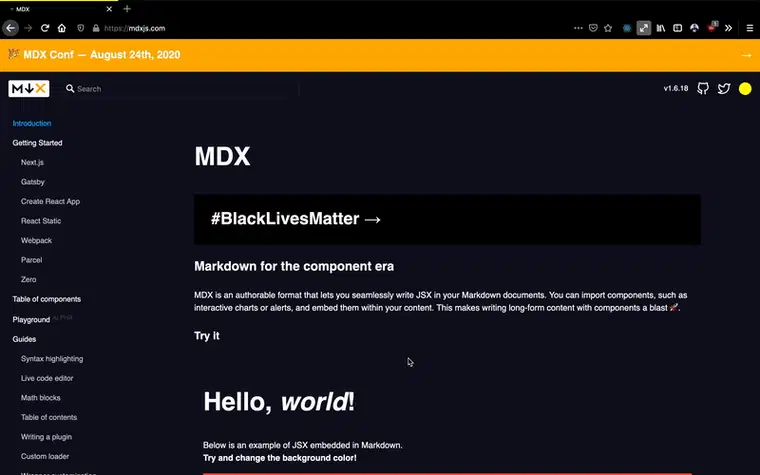
Task: Open the Webpack page
Action: [x=36, y=240]
